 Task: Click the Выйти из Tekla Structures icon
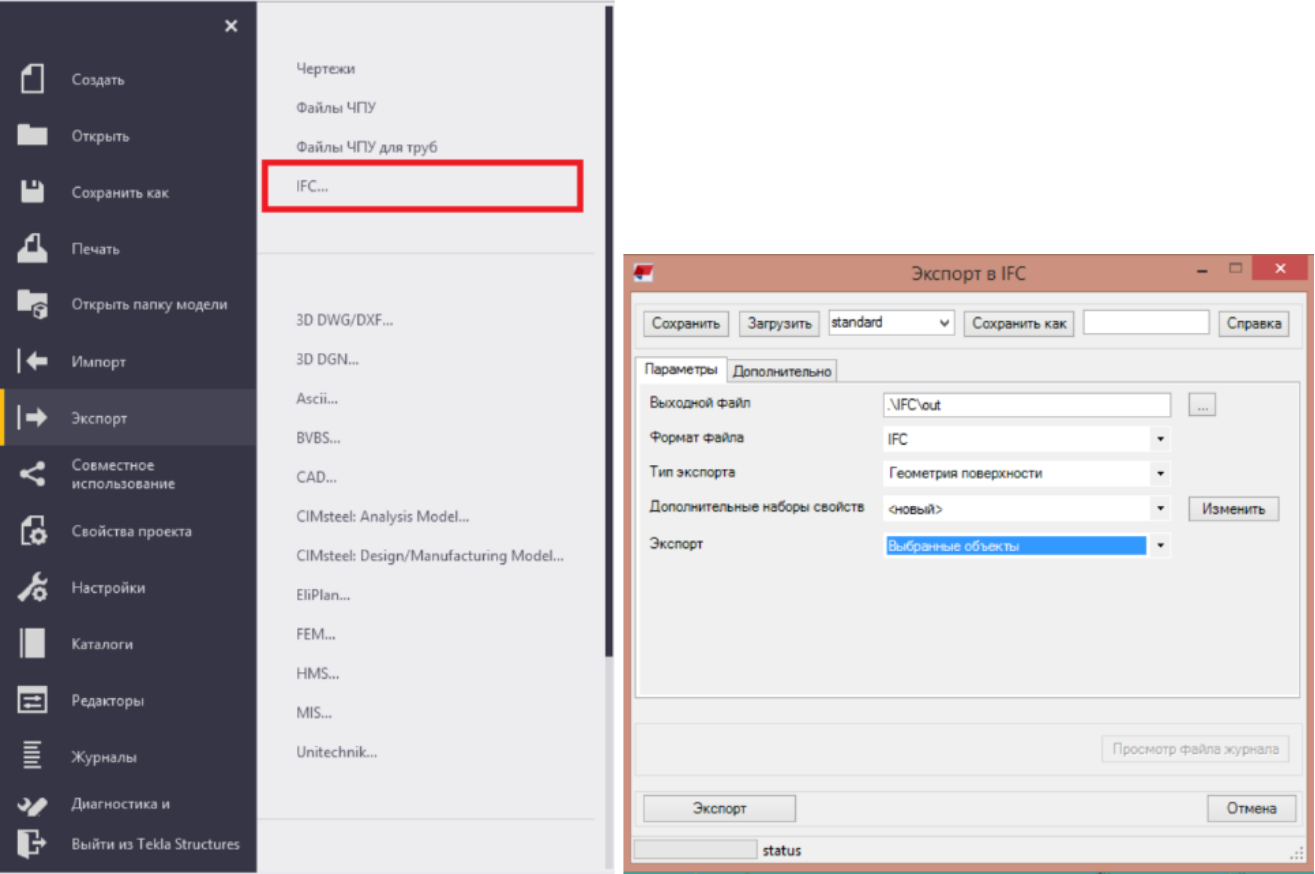[32, 844]
